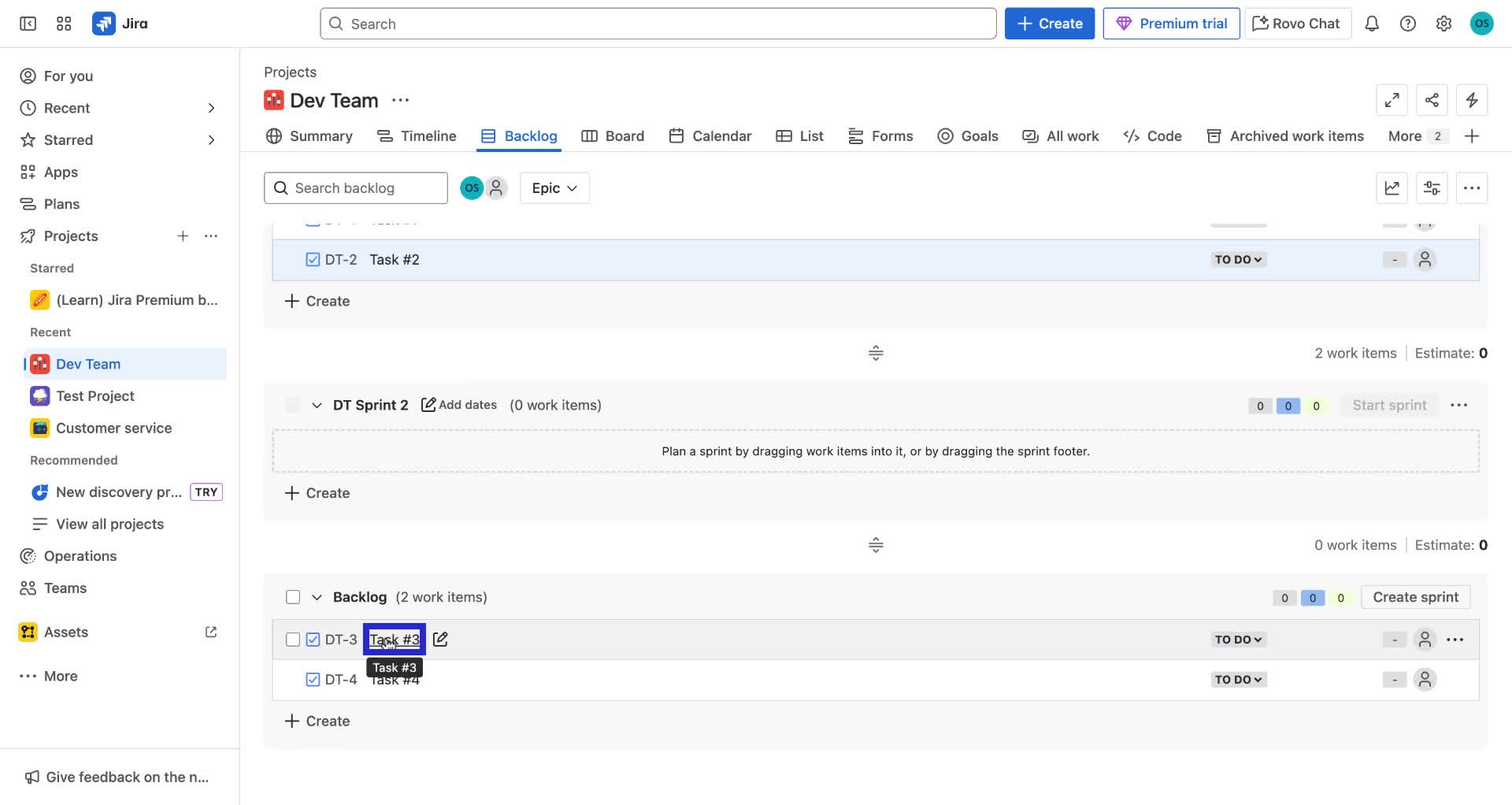The width and height of the screenshot is (1512, 805).
Task: Check the Backlog section select-all checkbox
Action: point(292,596)
